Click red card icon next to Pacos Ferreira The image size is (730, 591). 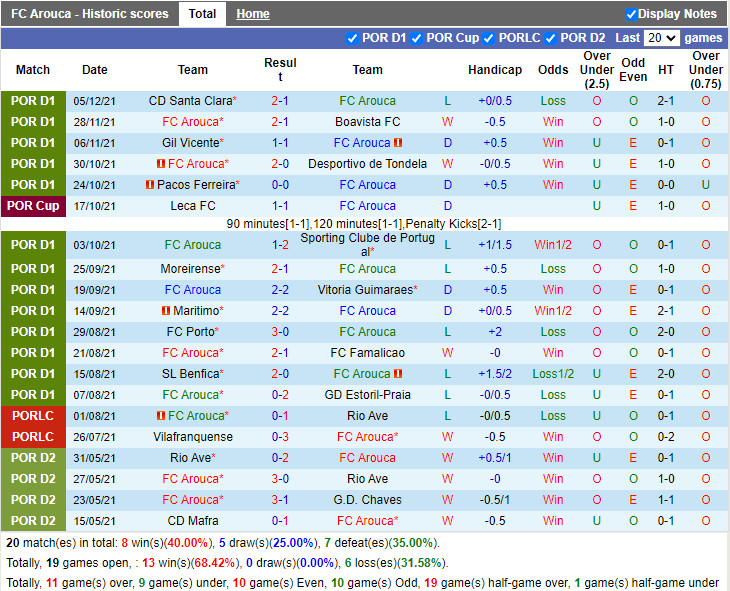coord(150,184)
